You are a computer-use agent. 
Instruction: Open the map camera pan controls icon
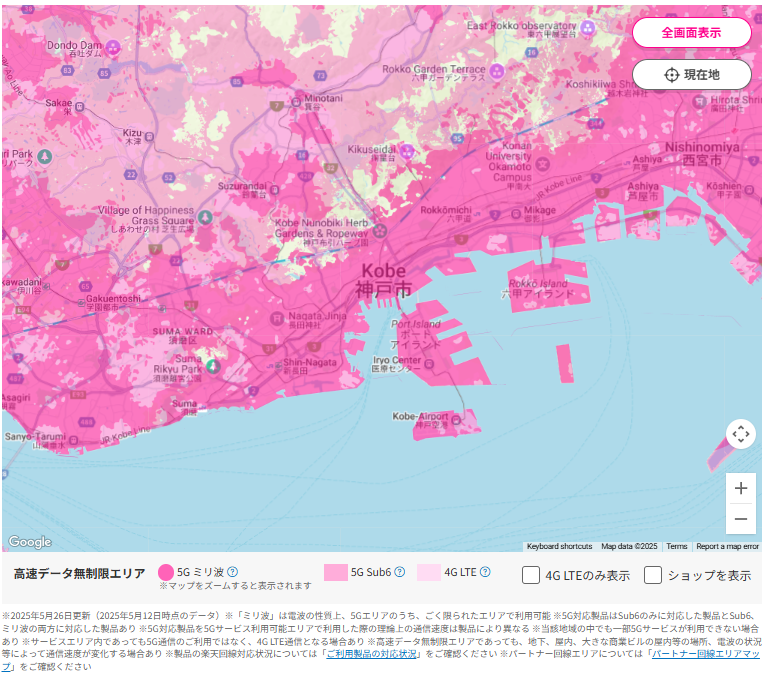[741, 434]
